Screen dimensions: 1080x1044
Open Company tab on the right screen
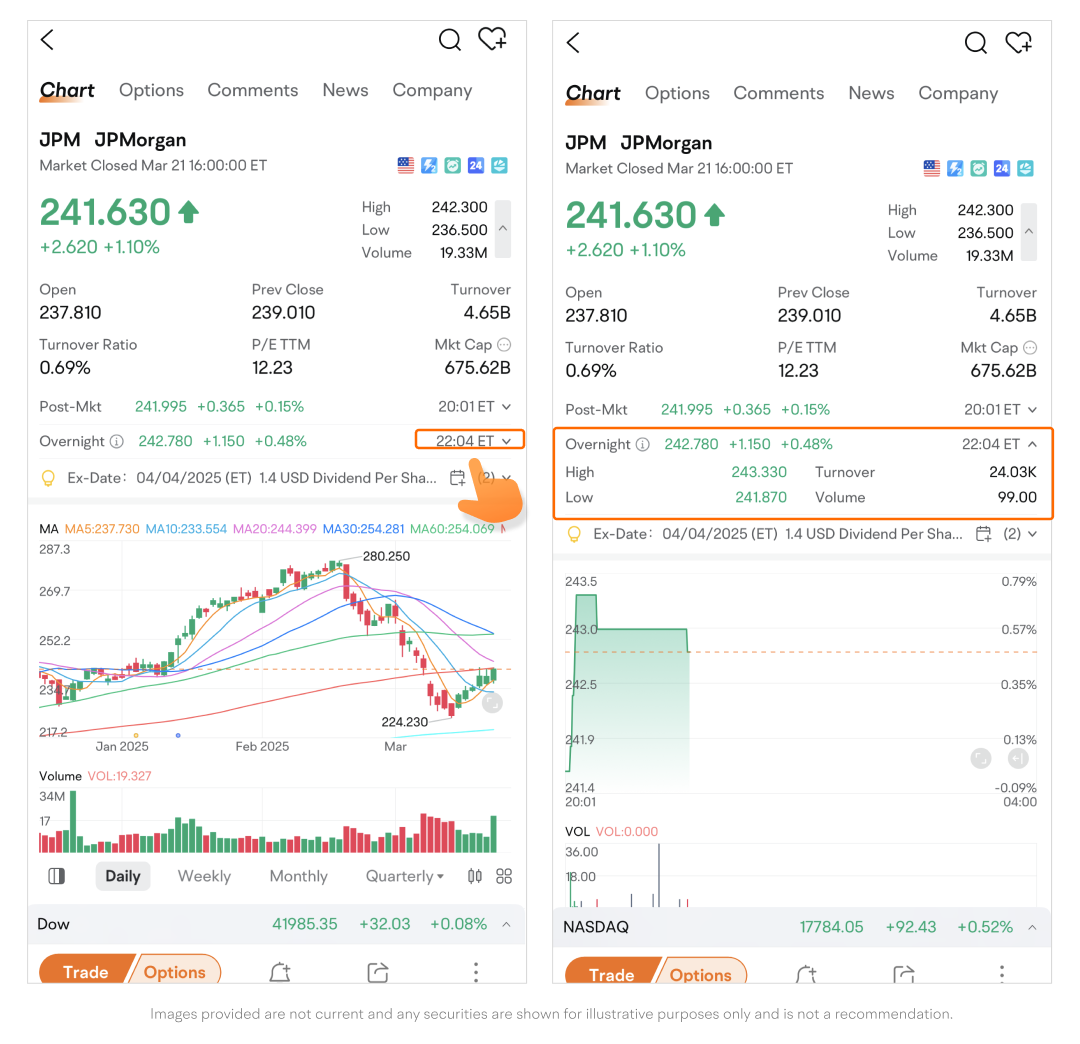coord(958,93)
